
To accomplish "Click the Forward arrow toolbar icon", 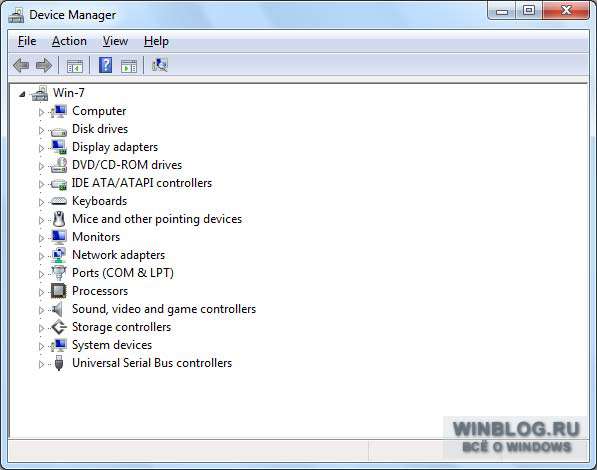I will point(44,66).
